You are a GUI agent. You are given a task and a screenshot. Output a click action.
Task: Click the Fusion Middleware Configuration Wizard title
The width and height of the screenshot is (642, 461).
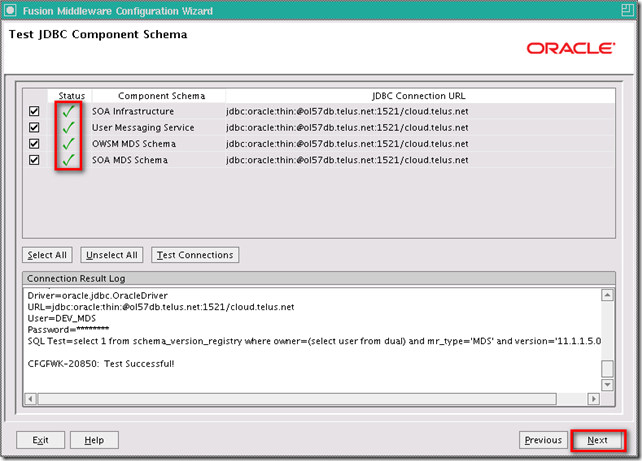pyautogui.click(x=118, y=11)
